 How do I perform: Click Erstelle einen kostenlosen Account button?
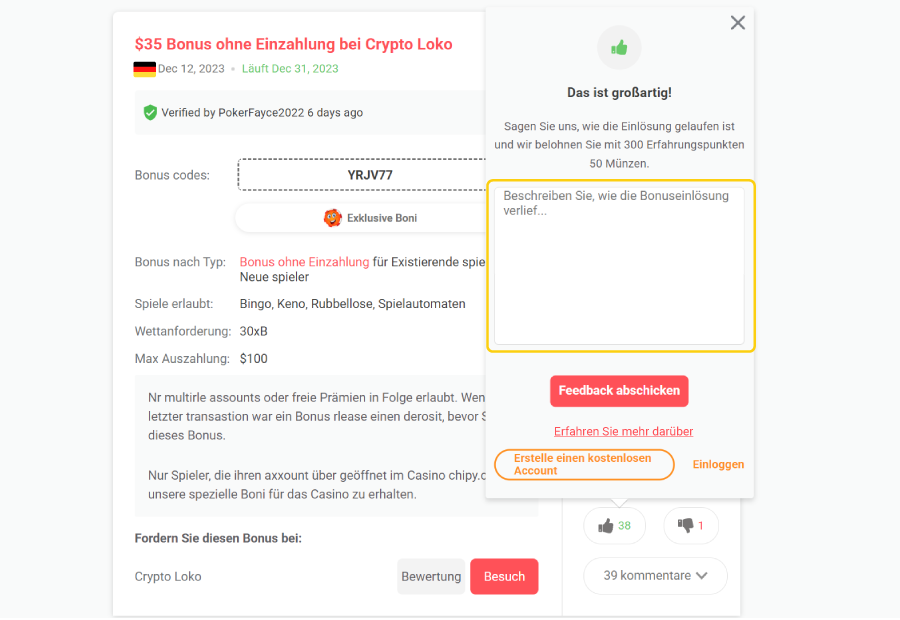[584, 464]
